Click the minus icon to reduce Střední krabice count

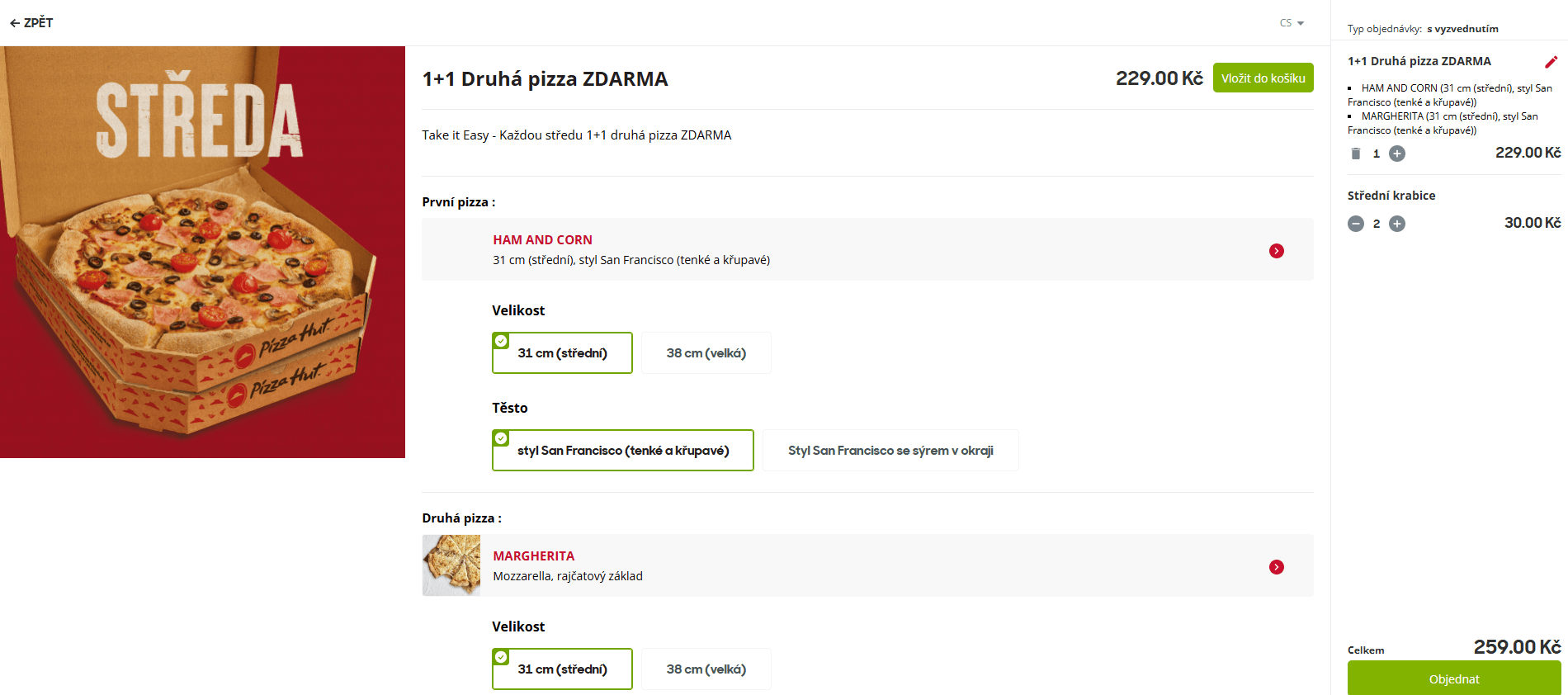point(1355,223)
